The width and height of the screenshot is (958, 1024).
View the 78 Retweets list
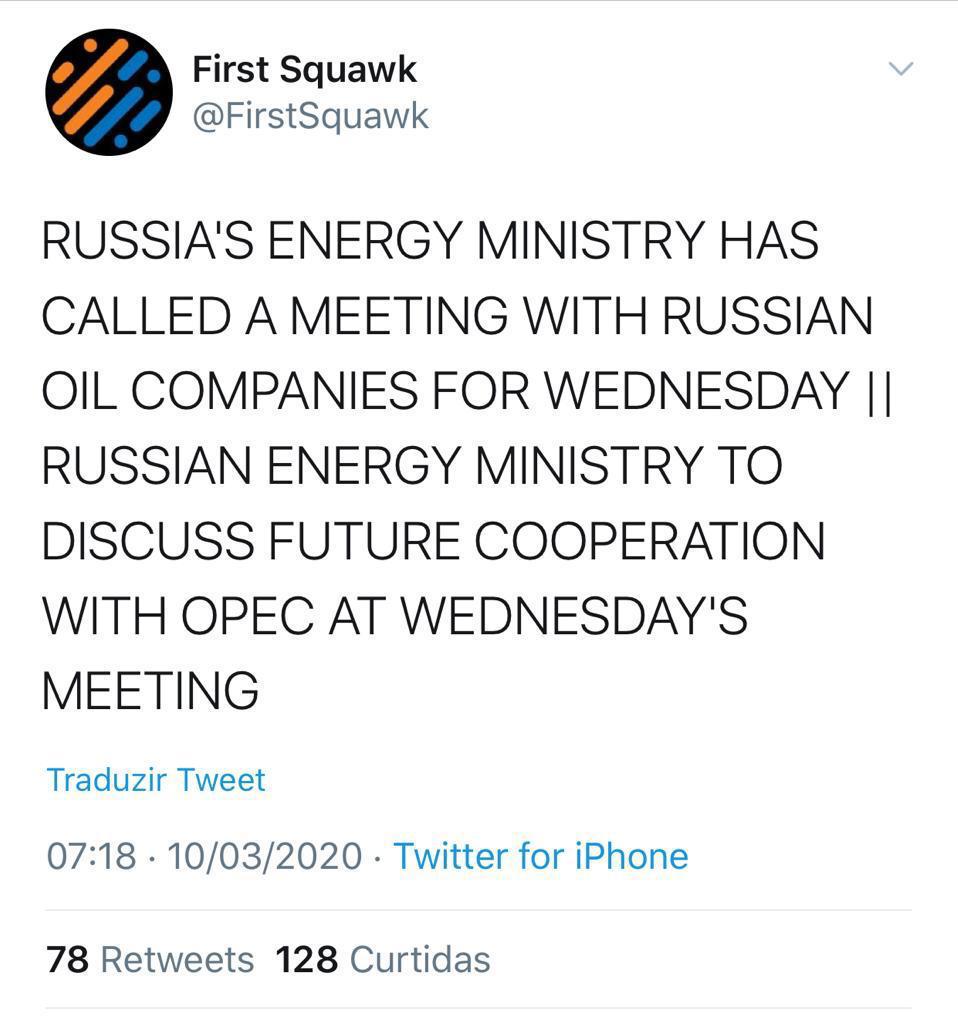150,960
